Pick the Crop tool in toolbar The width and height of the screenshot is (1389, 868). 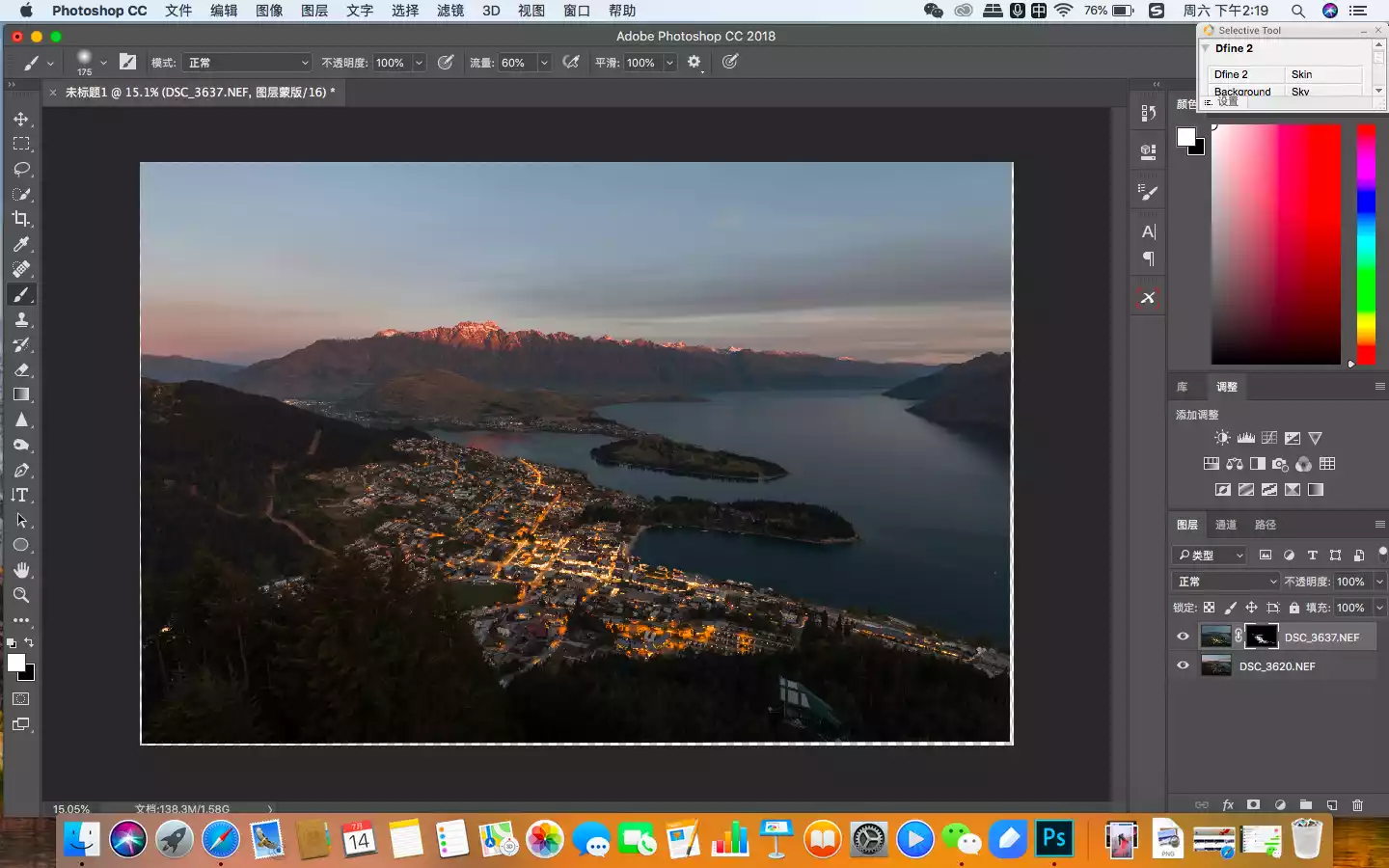click(21, 219)
